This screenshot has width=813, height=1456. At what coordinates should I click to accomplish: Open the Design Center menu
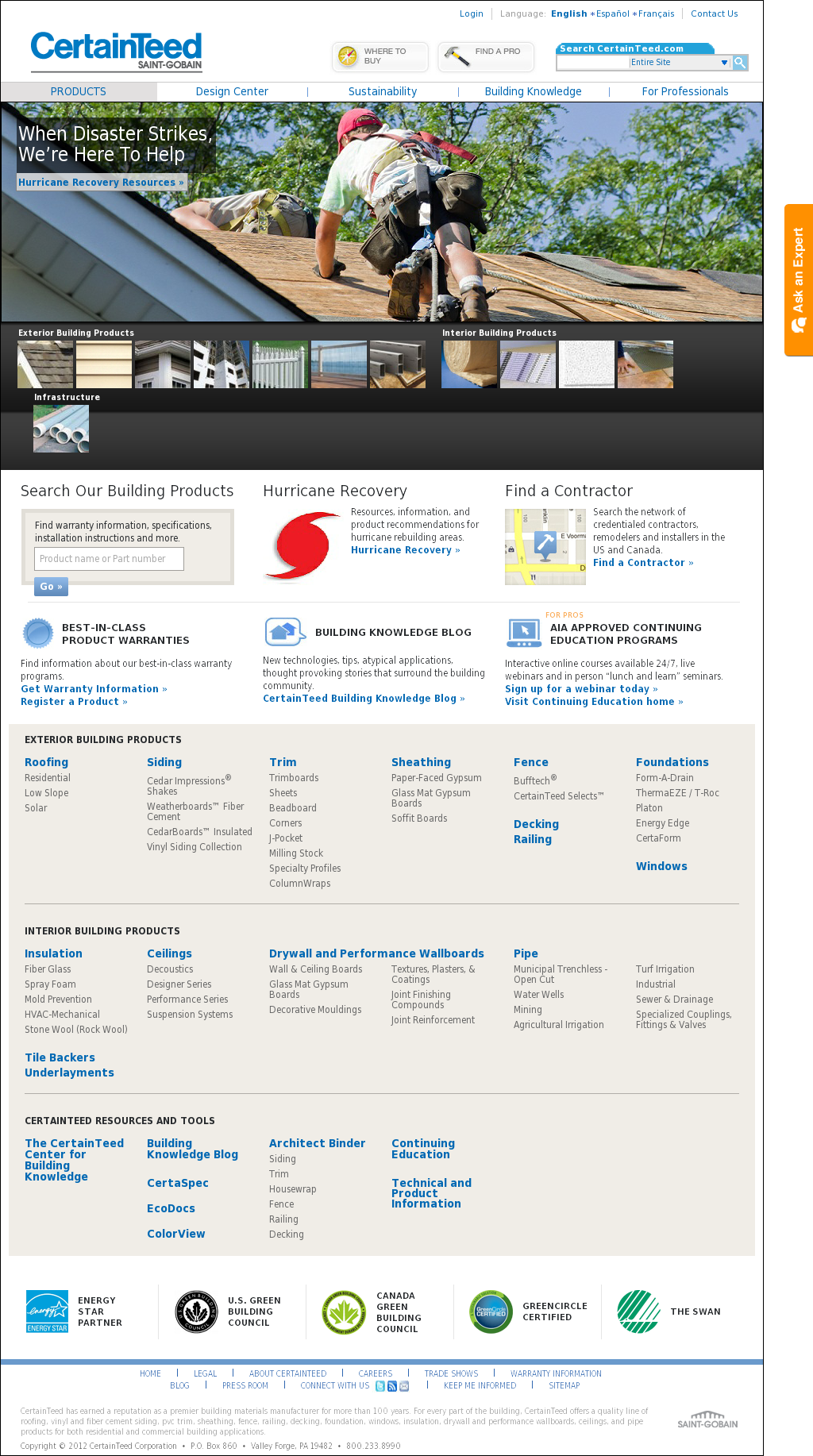(232, 92)
